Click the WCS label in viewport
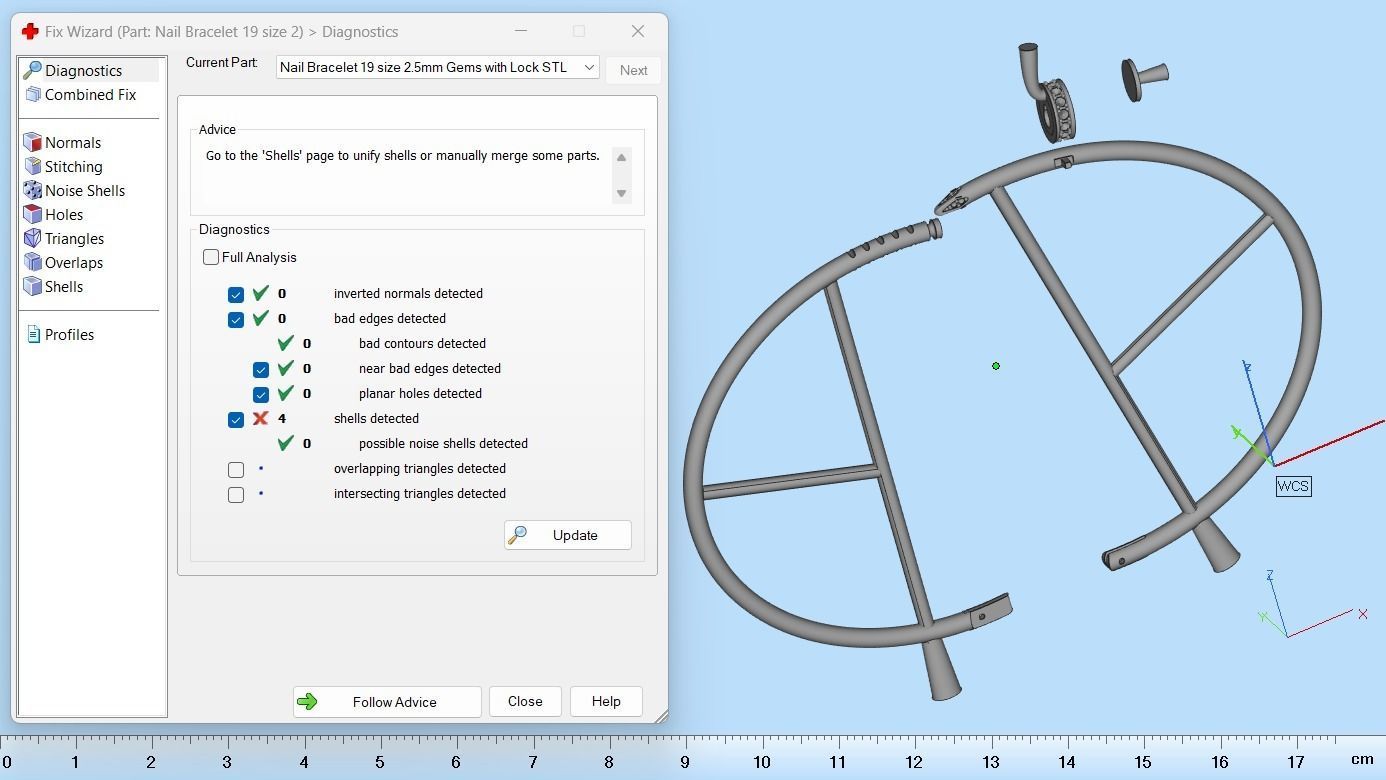 (x=1293, y=486)
